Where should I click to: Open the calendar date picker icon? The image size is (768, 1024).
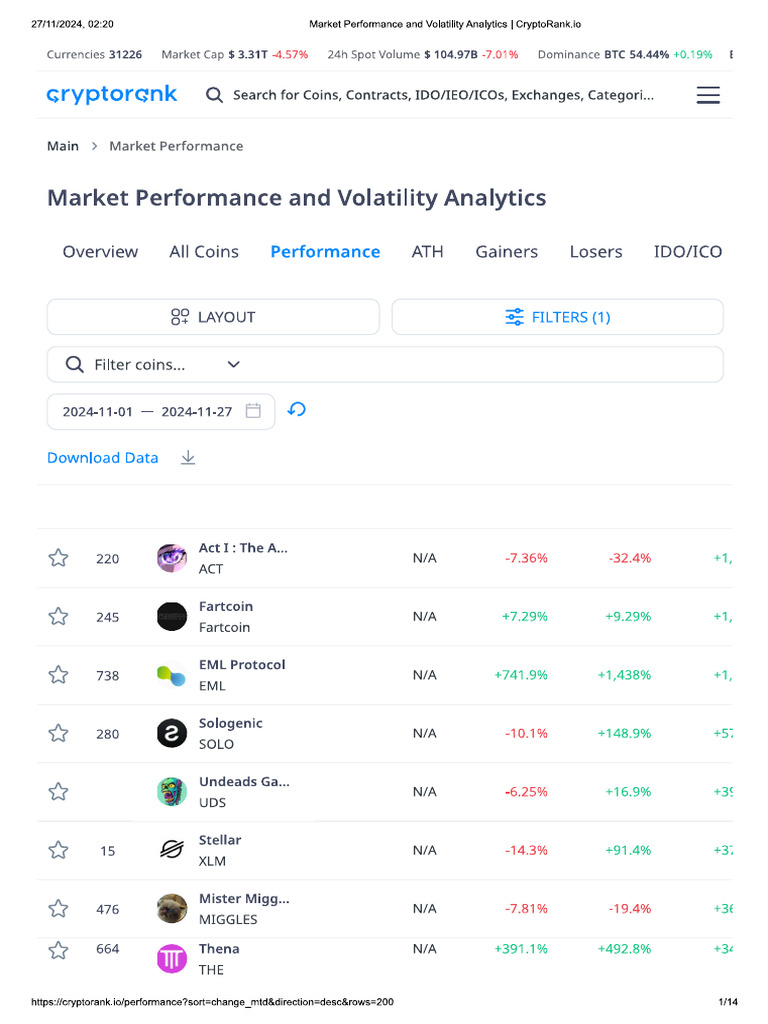253,411
